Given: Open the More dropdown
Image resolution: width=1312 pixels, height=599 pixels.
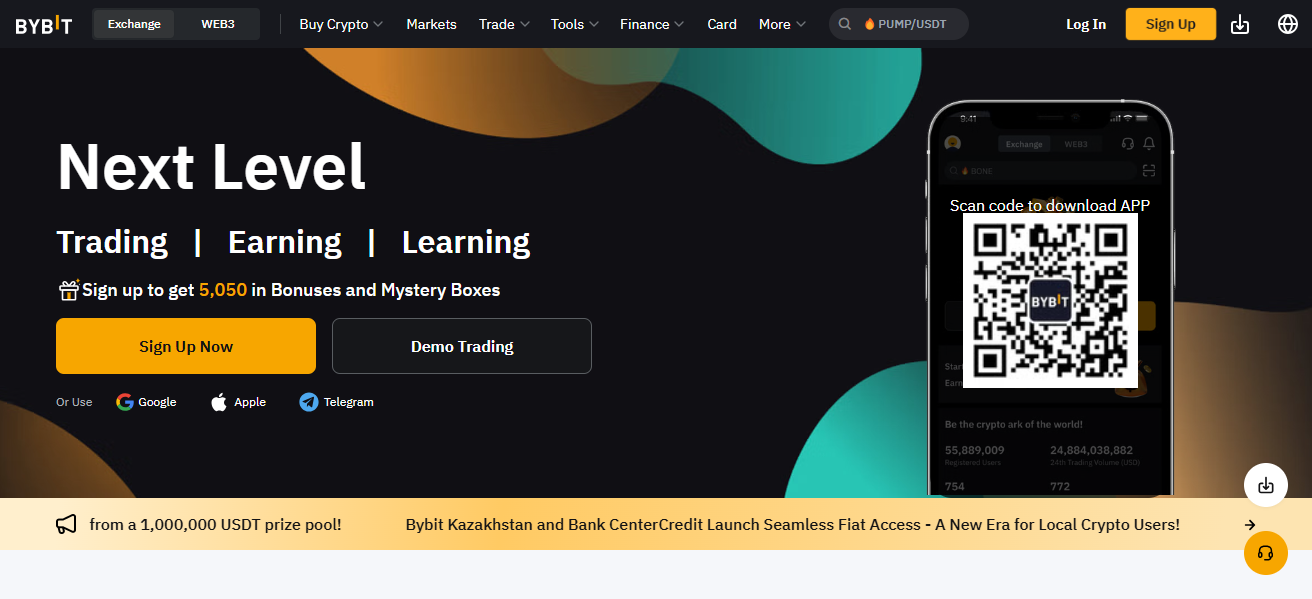Looking at the screenshot, I should pyautogui.click(x=782, y=24).
